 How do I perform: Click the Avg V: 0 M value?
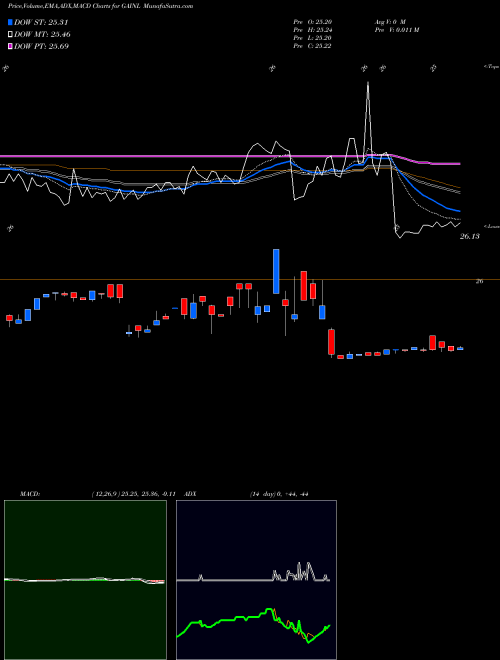389,21
